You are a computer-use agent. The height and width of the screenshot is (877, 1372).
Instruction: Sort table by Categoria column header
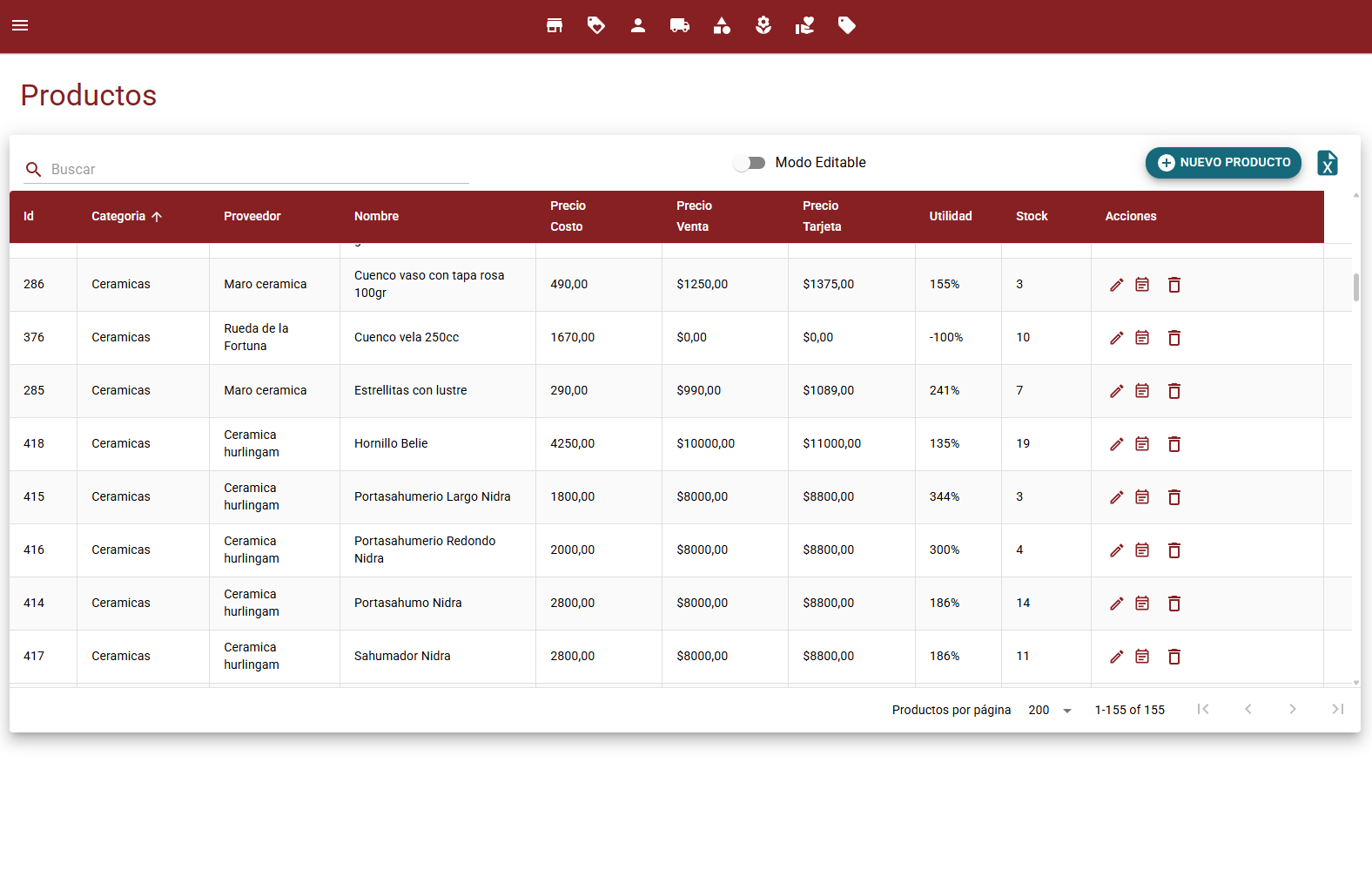point(119,216)
